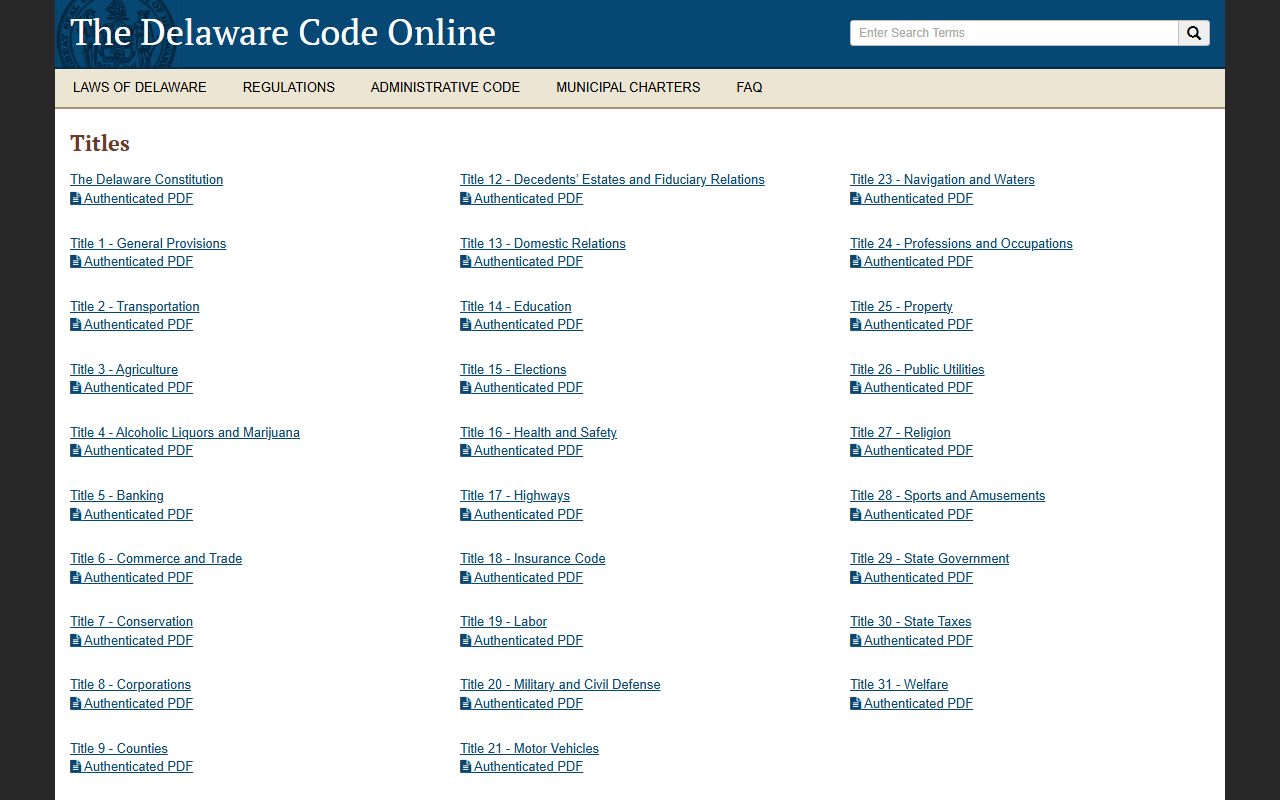Screen dimensions: 1280x800
Task: Click PDF document icon under Title 4
Action: pos(76,450)
